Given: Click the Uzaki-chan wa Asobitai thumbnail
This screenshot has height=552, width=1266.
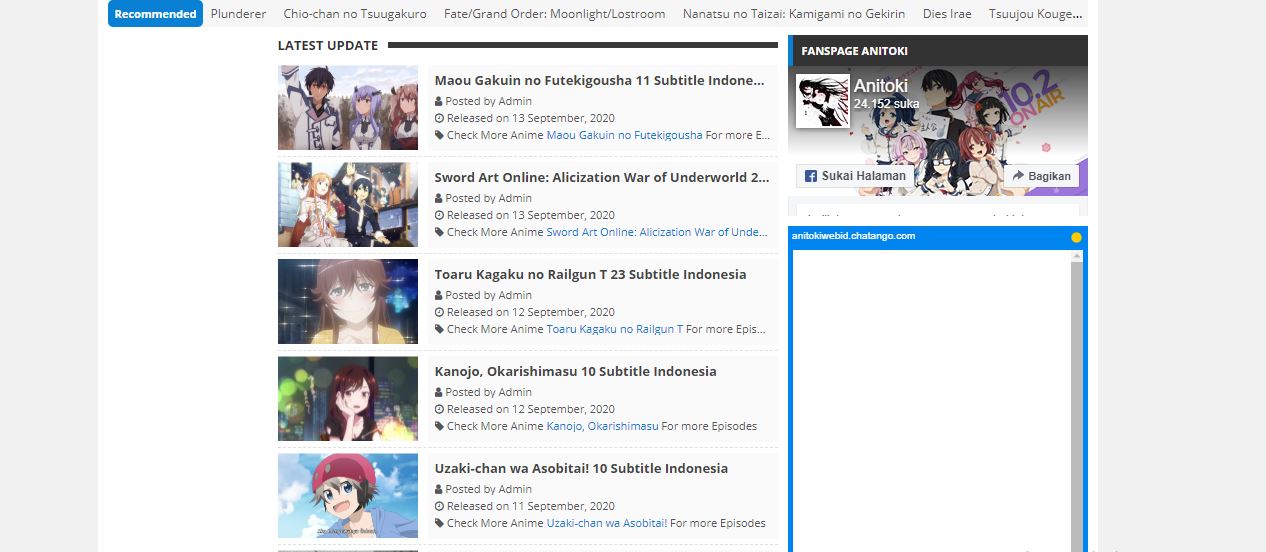Looking at the screenshot, I should point(348,496).
